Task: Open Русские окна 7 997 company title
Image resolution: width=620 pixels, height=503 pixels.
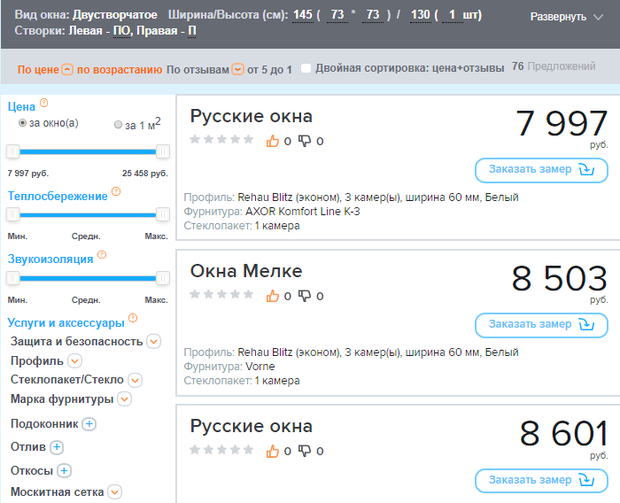Action: (251, 116)
